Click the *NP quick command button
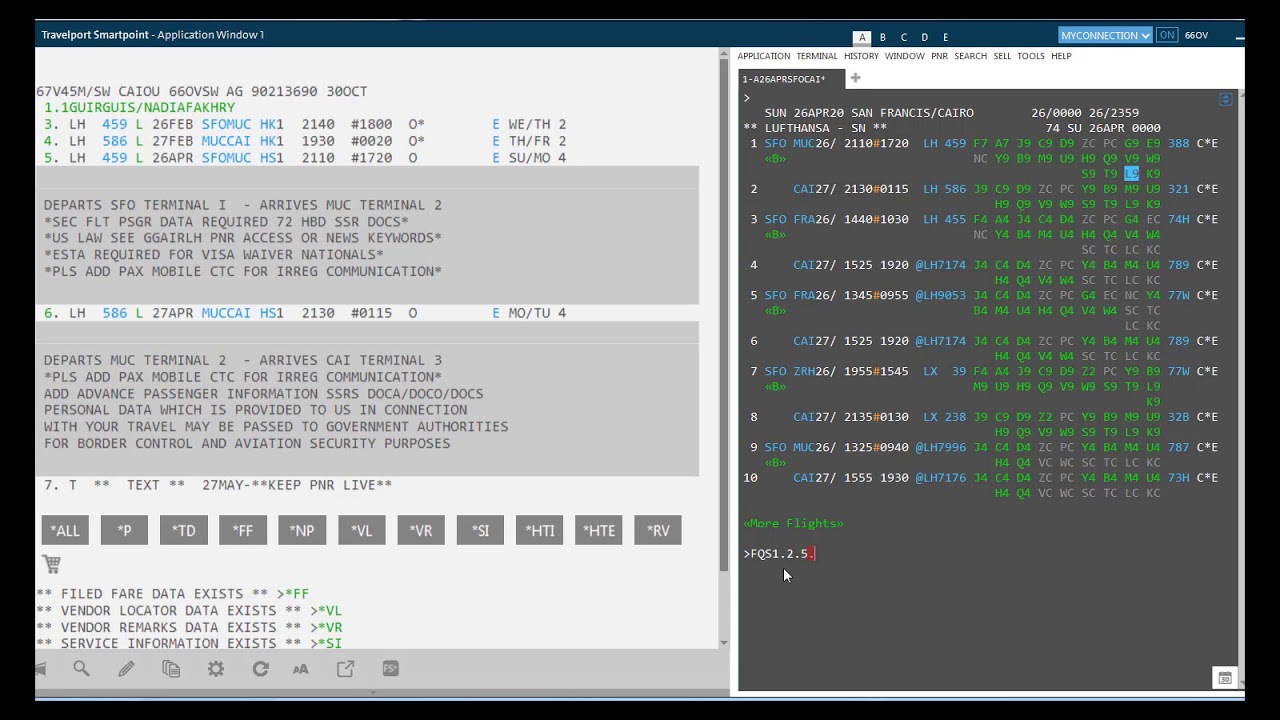Image resolution: width=1280 pixels, height=720 pixels. (x=302, y=530)
